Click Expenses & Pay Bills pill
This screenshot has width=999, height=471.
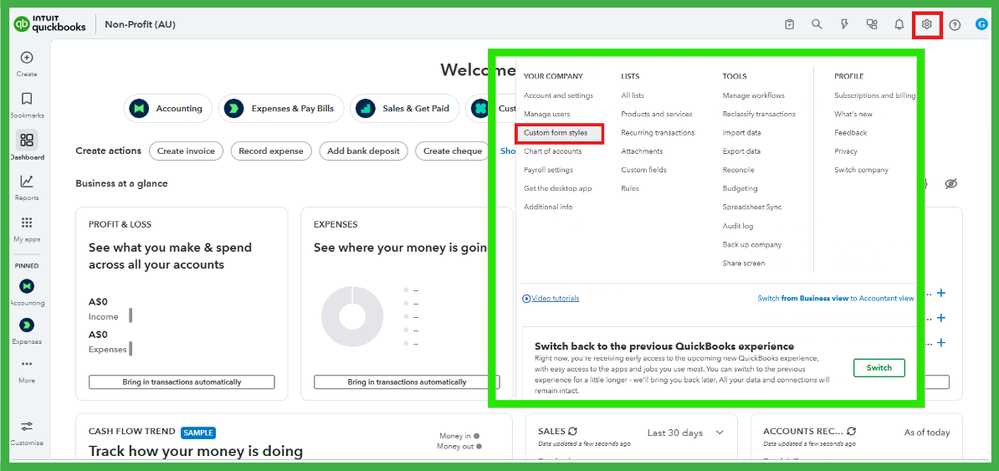pyautogui.click(x=281, y=108)
